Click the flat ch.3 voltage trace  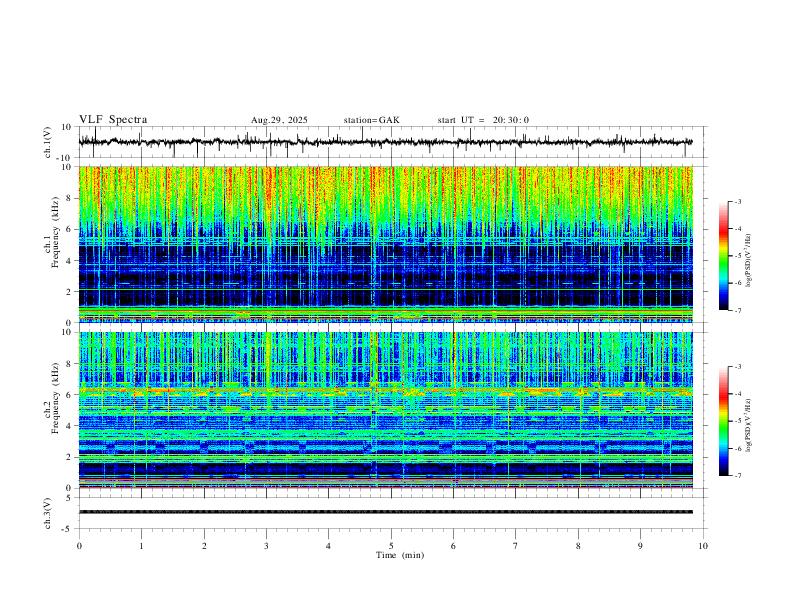pos(386,512)
